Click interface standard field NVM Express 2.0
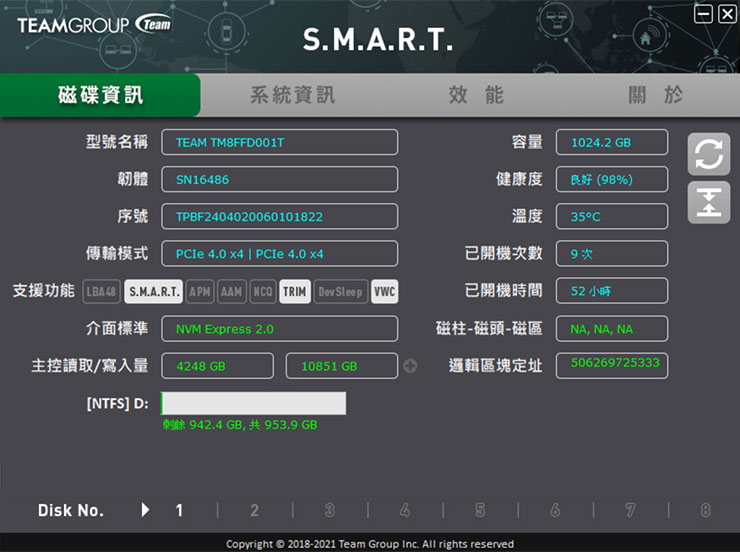This screenshot has width=740, height=552. [x=279, y=329]
